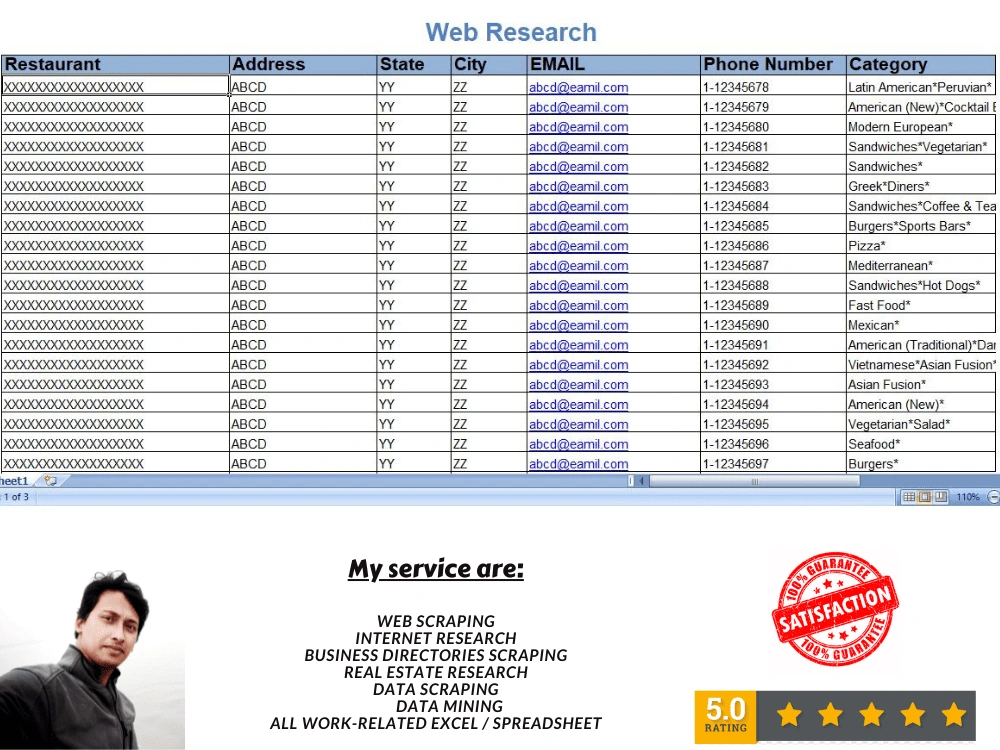The height and width of the screenshot is (750, 1000).
Task: Open email link in the Pizza* row
Action: 578,246
